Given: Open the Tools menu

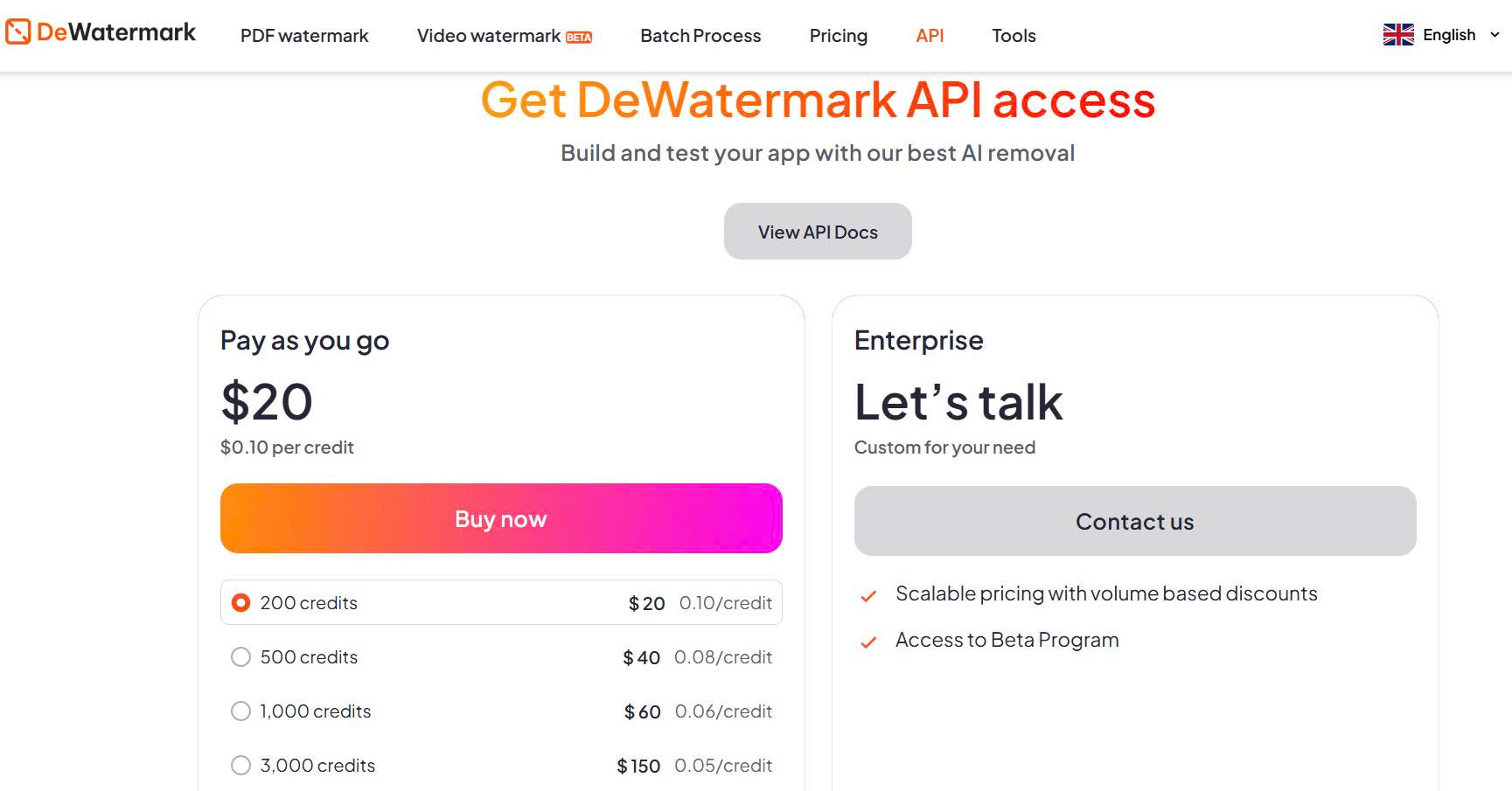Looking at the screenshot, I should click(x=1014, y=36).
